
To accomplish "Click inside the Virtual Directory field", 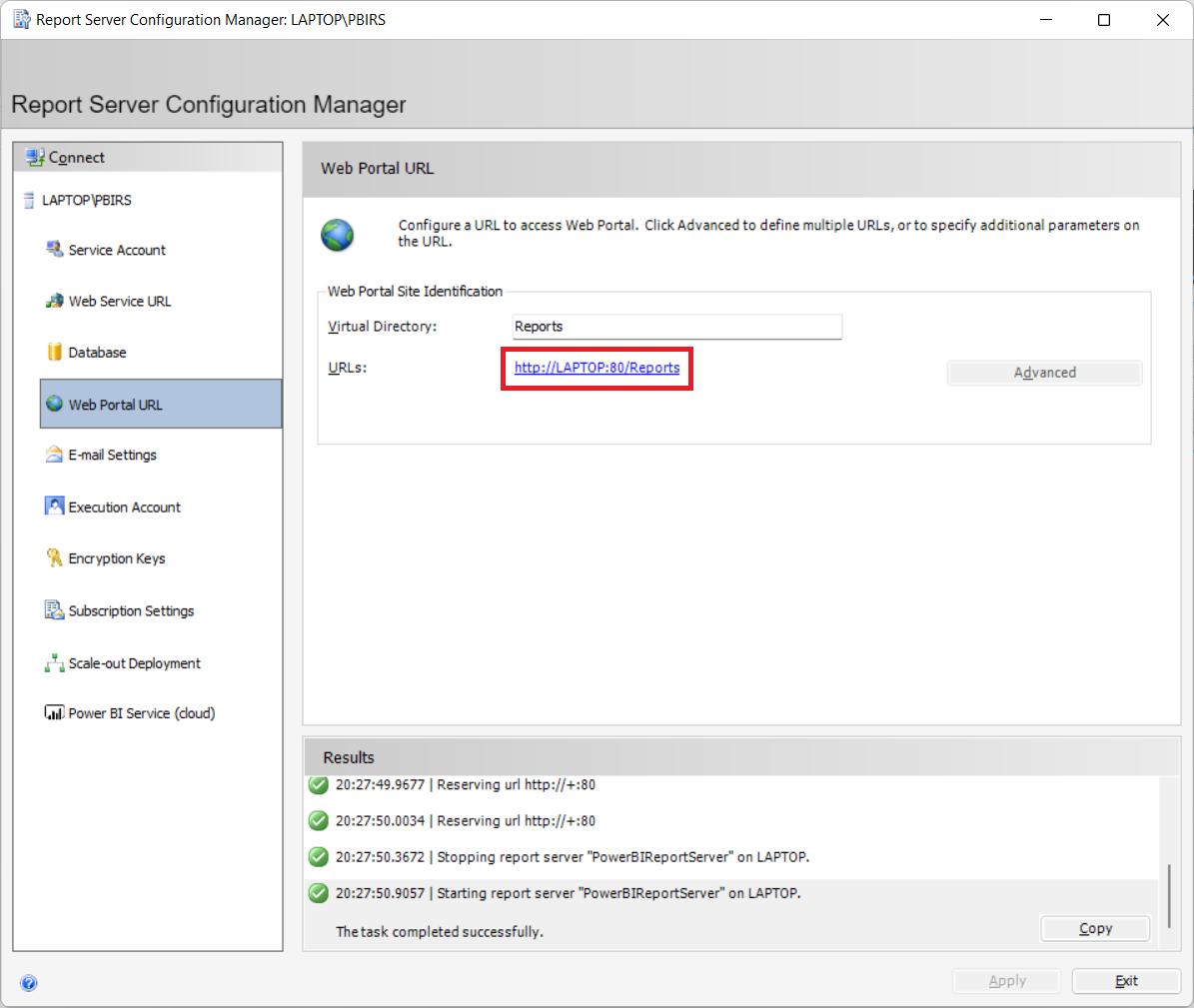I will pyautogui.click(x=676, y=327).
